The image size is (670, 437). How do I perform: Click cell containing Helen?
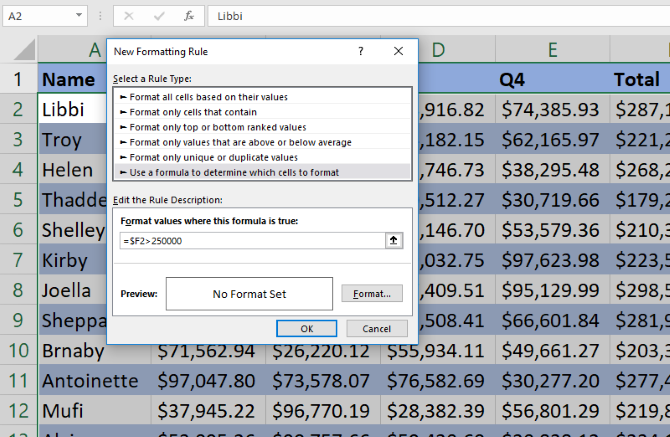coord(72,170)
